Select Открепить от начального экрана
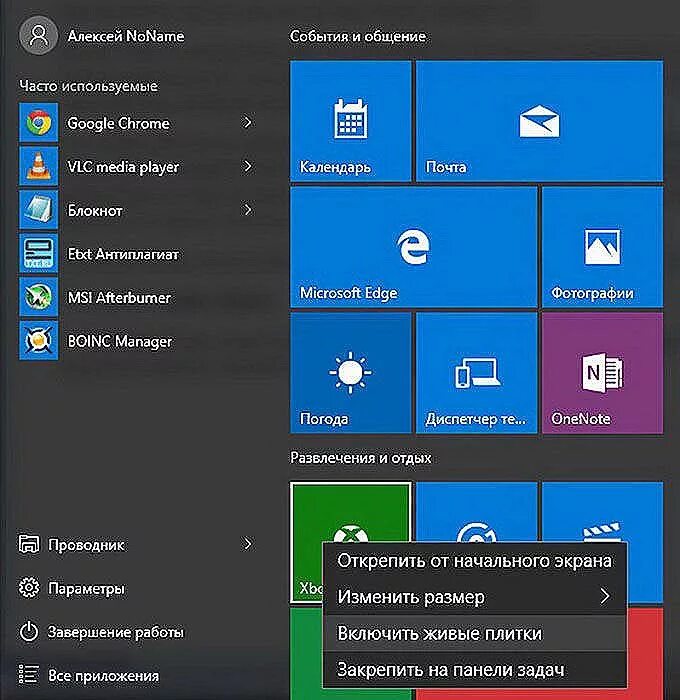 (x=474, y=561)
